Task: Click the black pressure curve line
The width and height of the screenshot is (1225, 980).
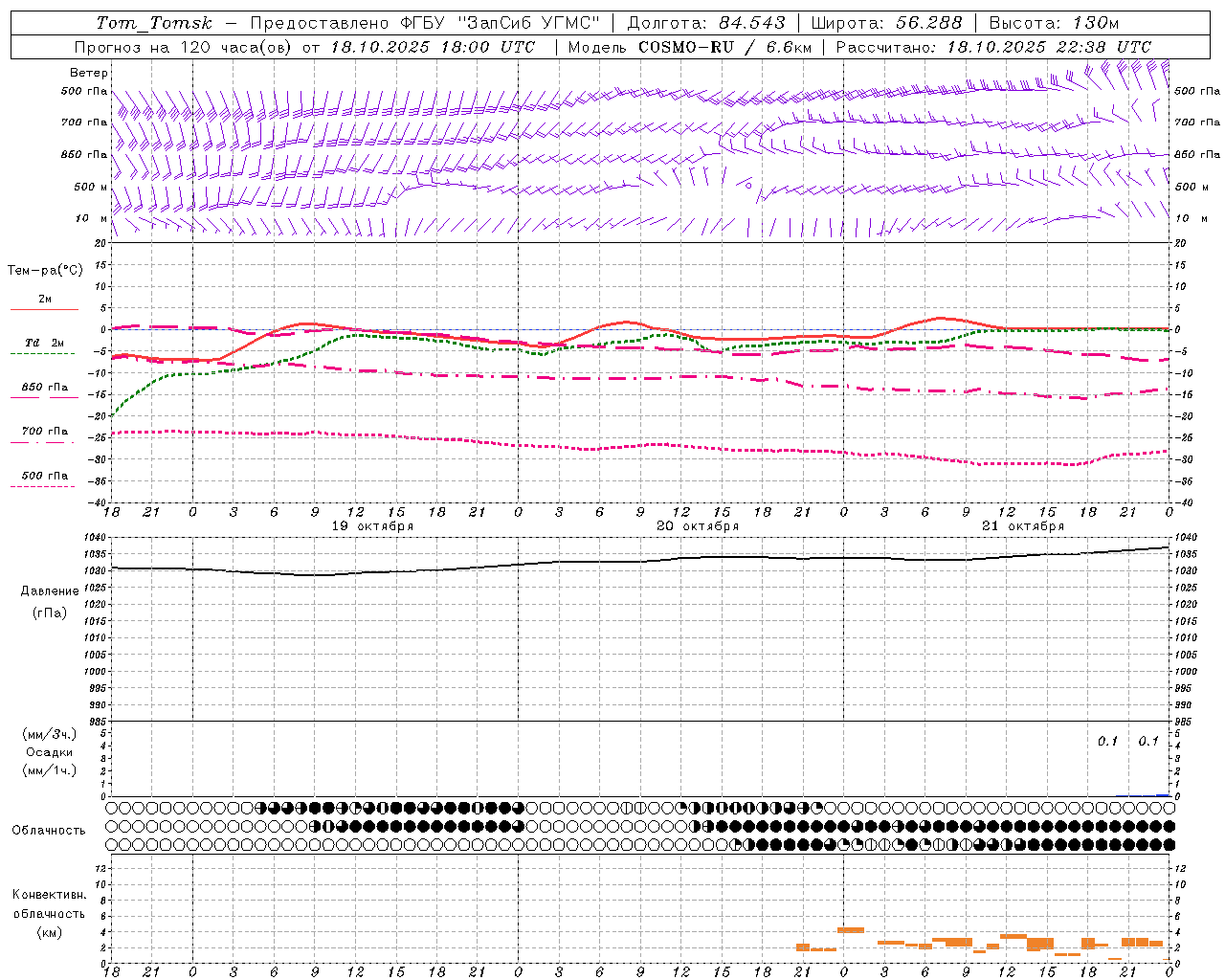Action: 640,562
